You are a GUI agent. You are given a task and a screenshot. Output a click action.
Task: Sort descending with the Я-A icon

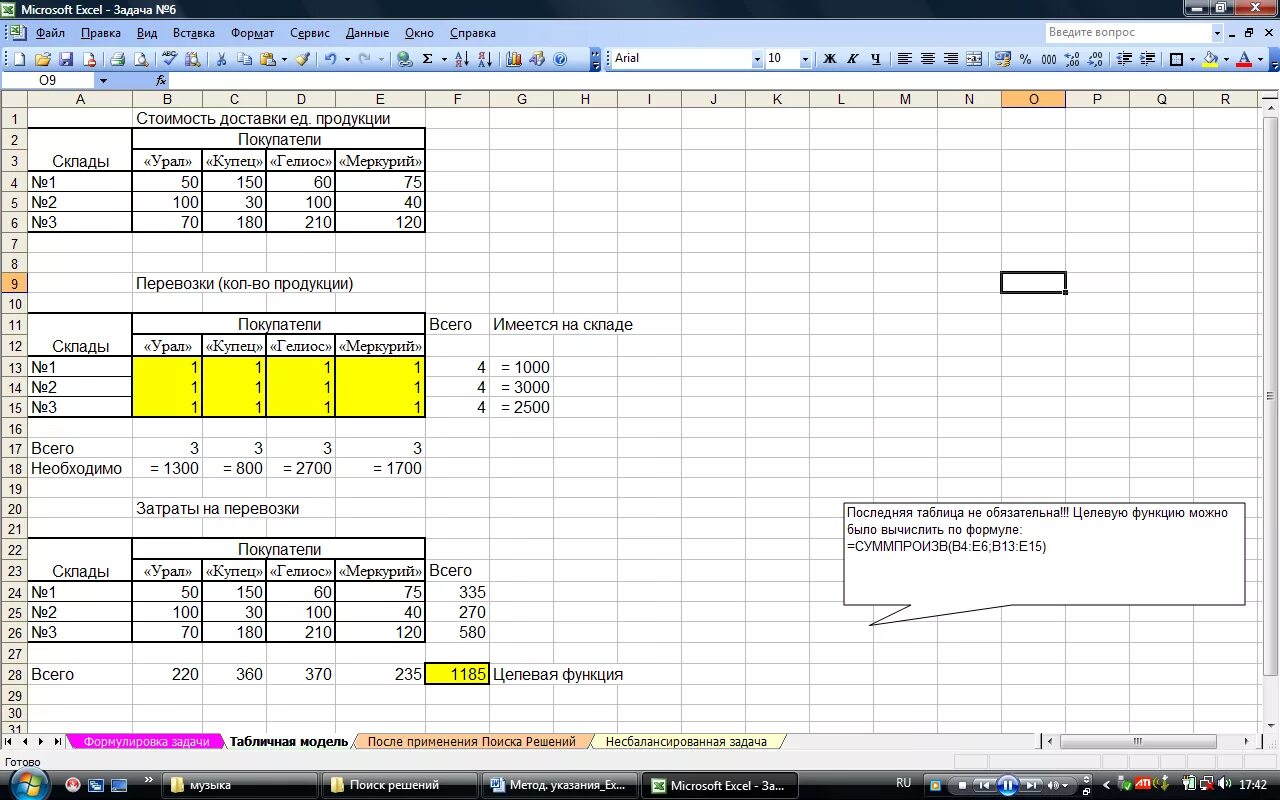(484, 59)
